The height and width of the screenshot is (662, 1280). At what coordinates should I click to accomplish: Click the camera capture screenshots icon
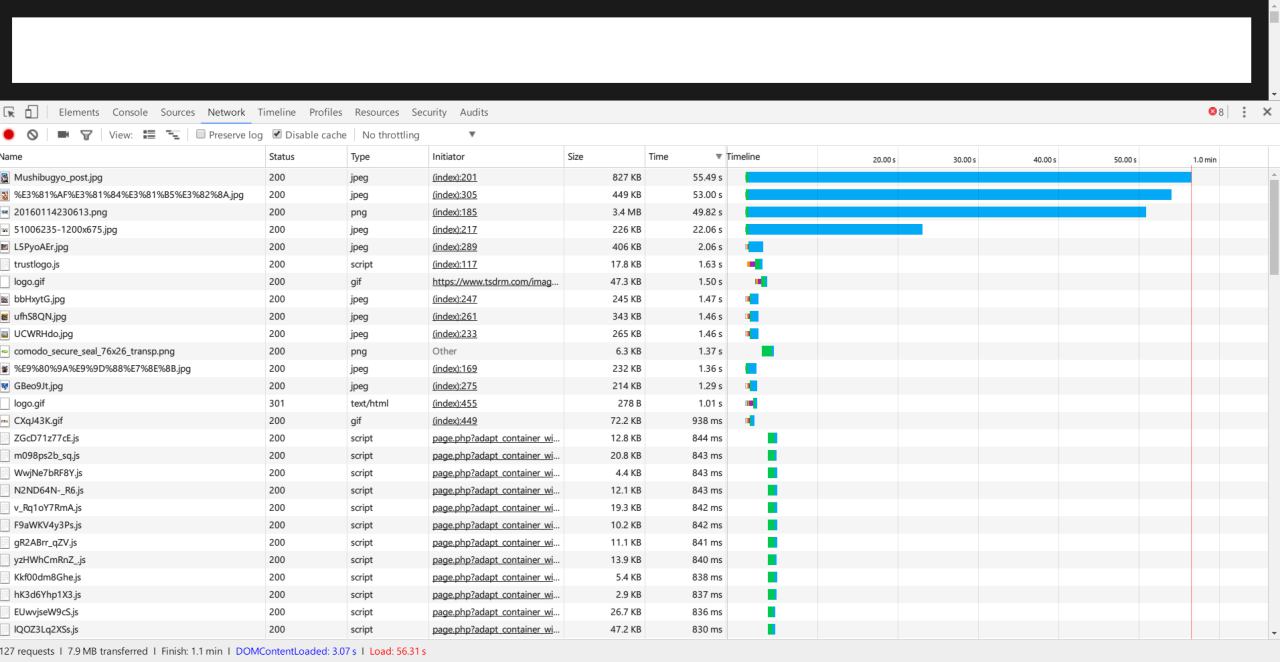click(63, 135)
